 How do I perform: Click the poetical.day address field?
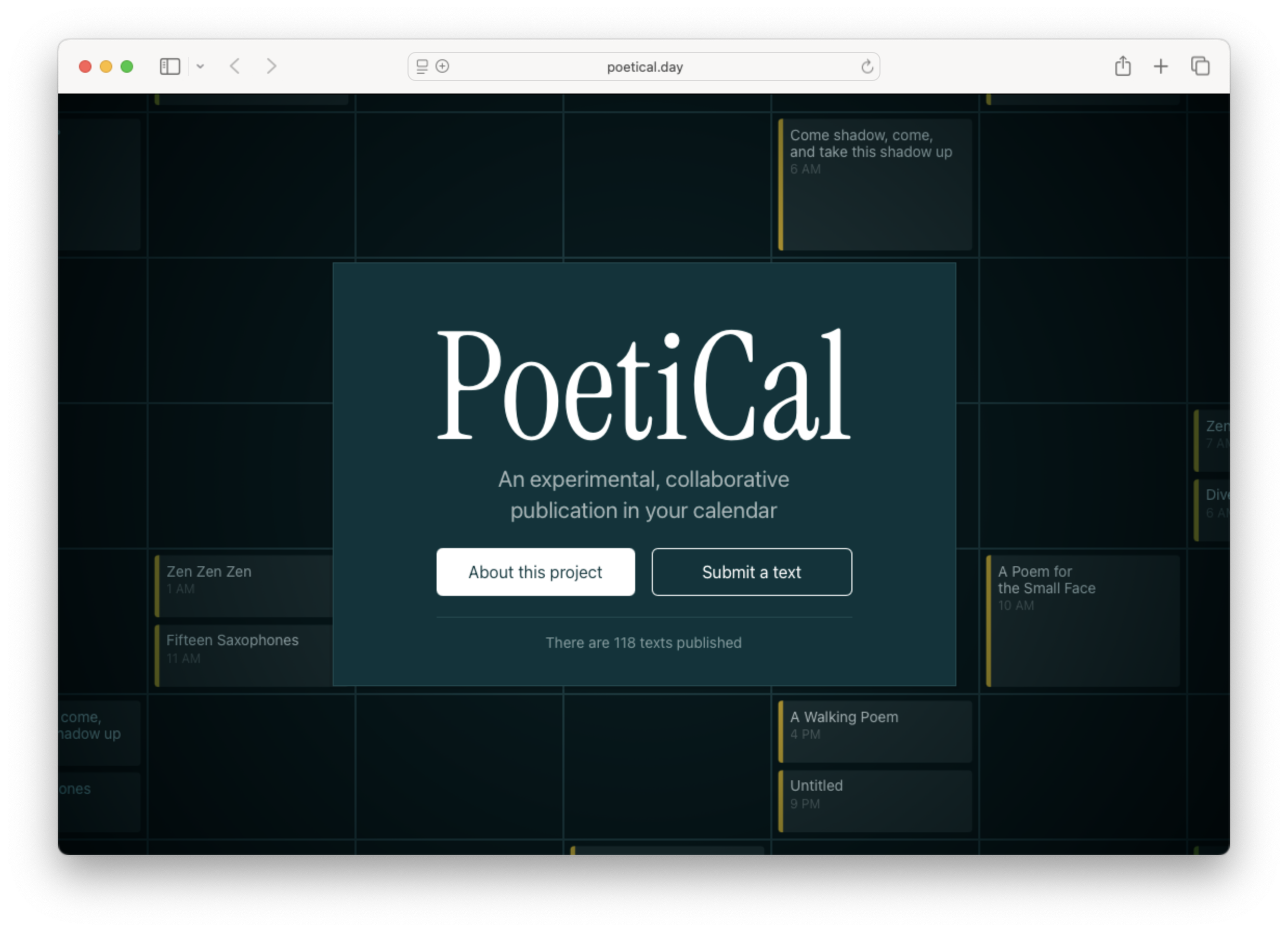644,67
